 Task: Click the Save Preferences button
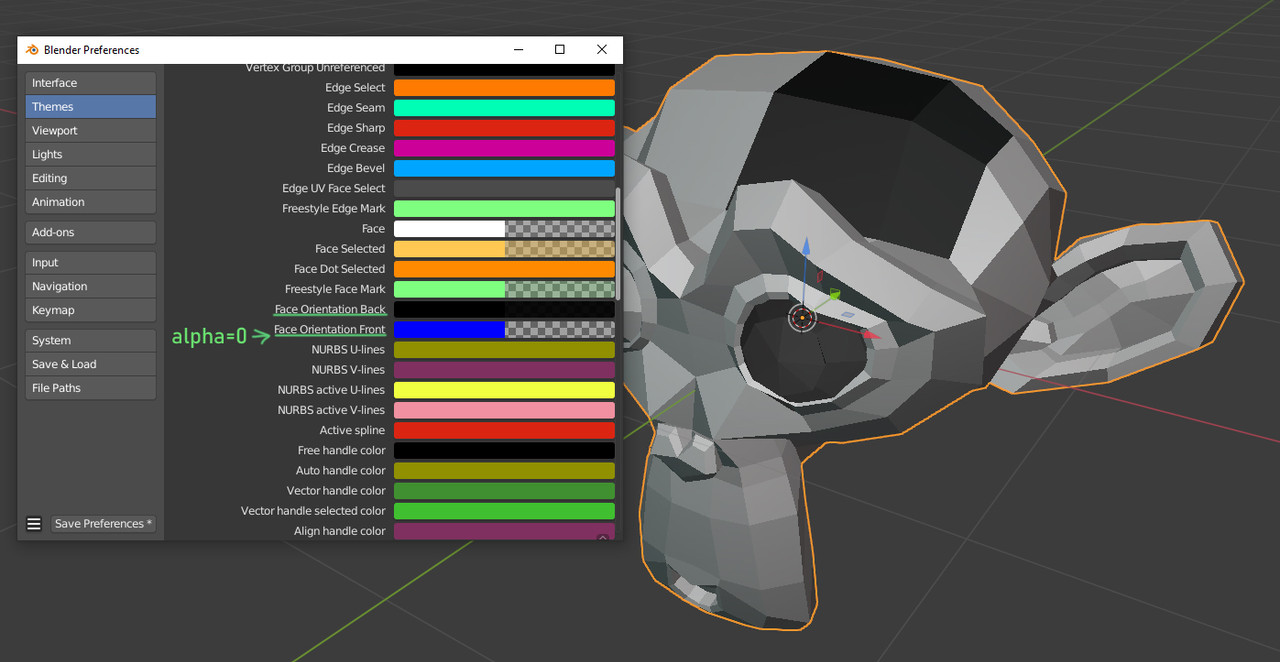pyautogui.click(x=104, y=524)
